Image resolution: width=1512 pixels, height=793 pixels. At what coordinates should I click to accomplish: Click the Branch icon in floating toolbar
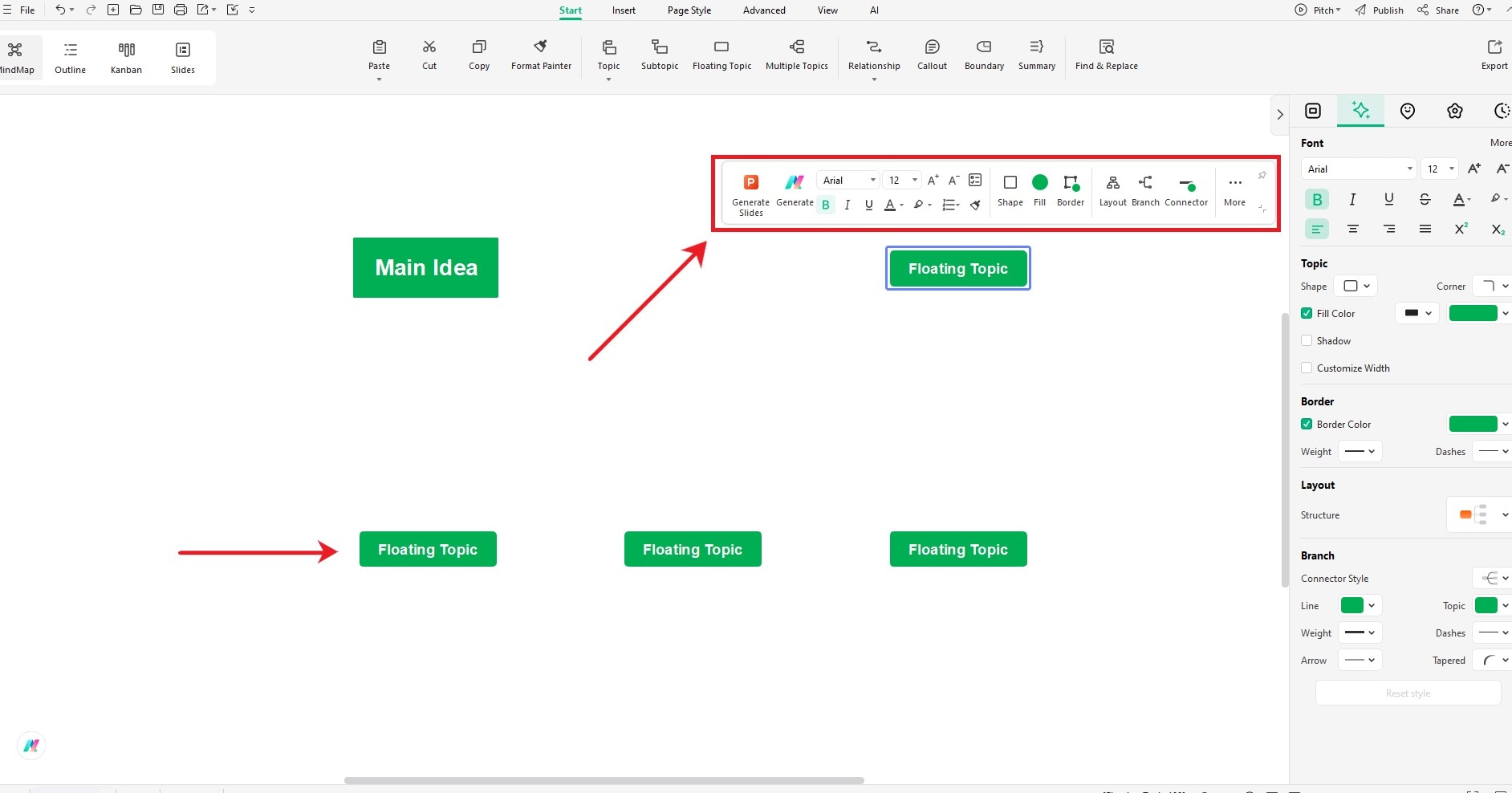pyautogui.click(x=1146, y=182)
